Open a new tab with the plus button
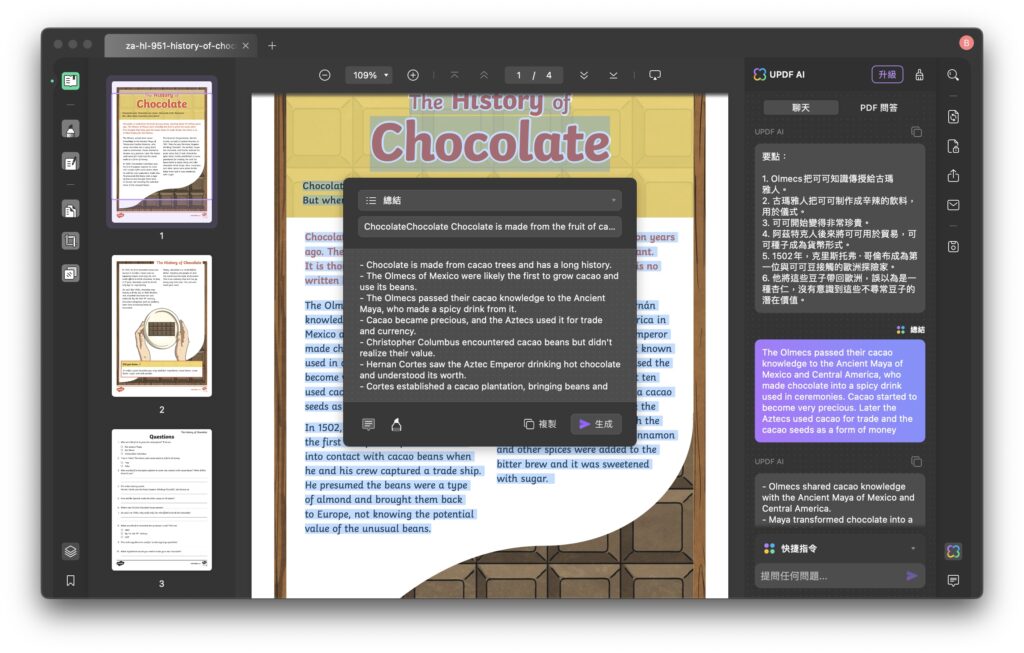This screenshot has width=1024, height=653. [272, 46]
